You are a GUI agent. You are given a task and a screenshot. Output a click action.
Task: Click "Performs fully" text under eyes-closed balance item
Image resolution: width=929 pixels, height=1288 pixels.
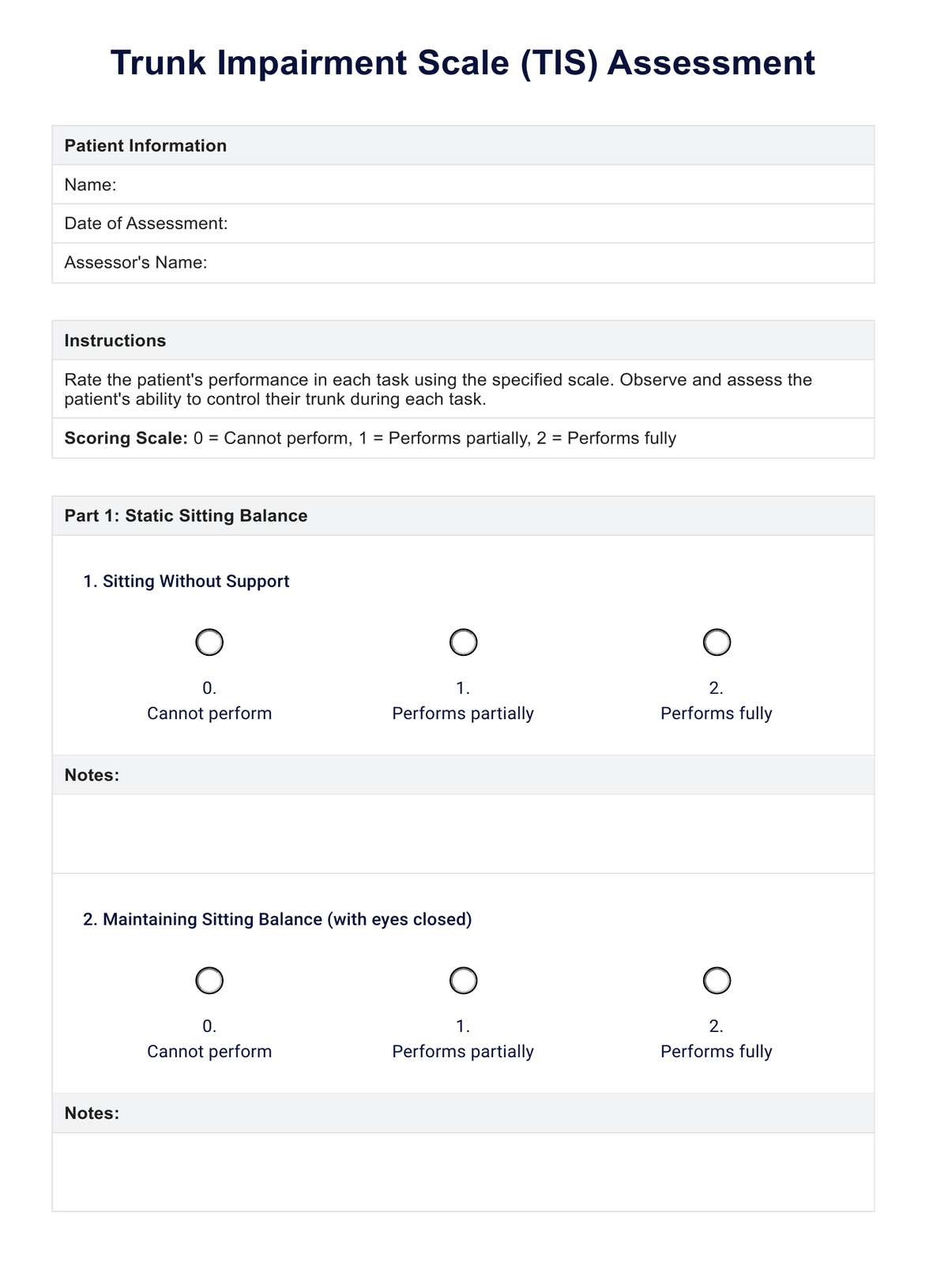716,1052
